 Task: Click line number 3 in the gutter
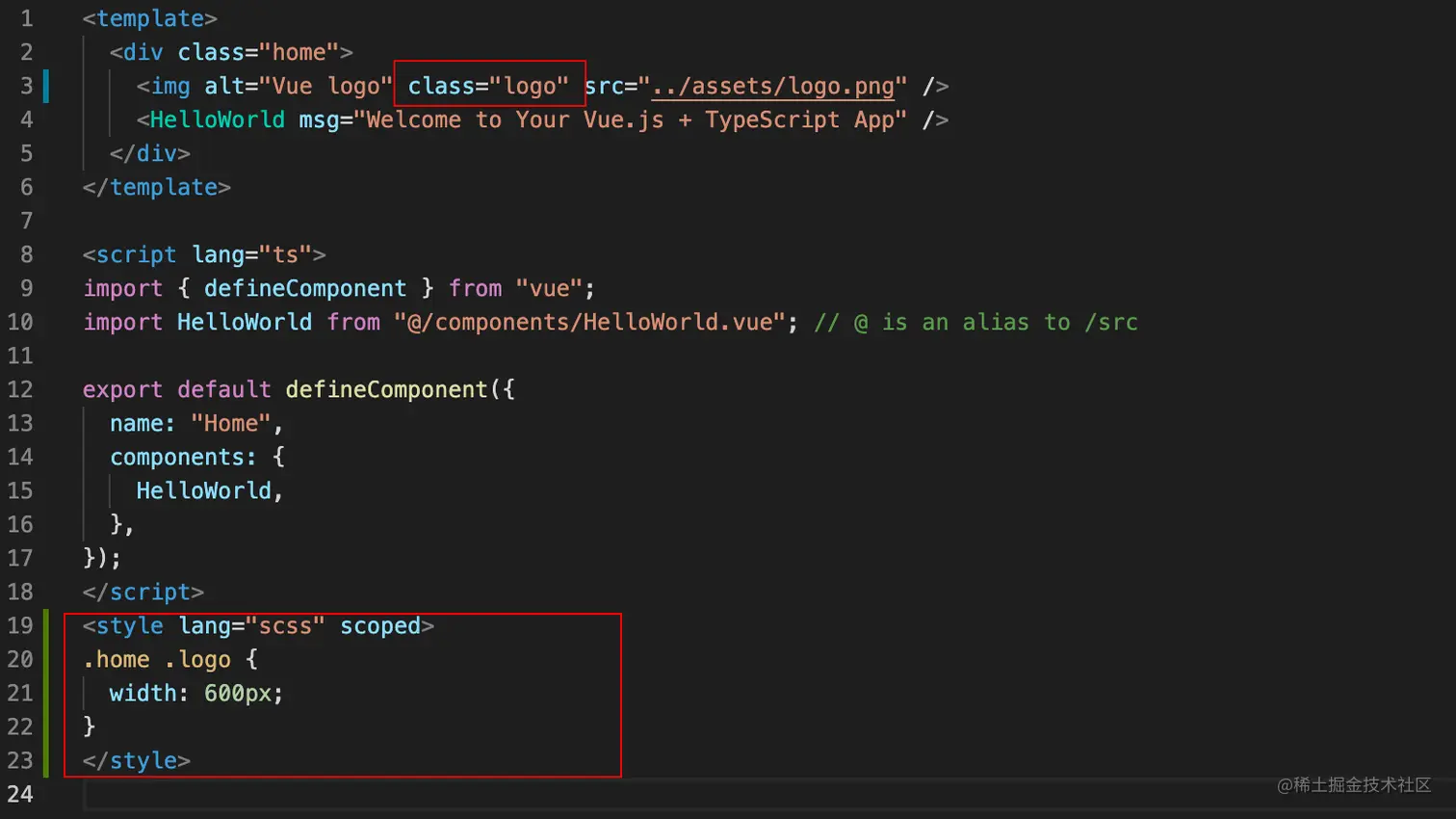pos(26,86)
